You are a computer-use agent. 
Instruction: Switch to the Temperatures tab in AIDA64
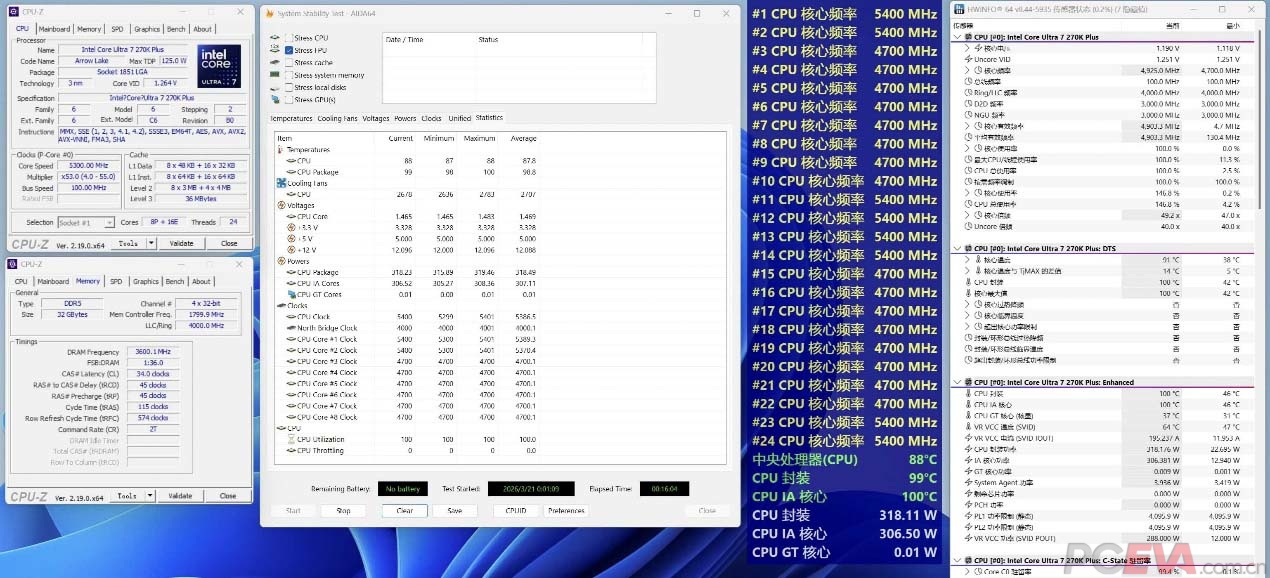coord(292,118)
